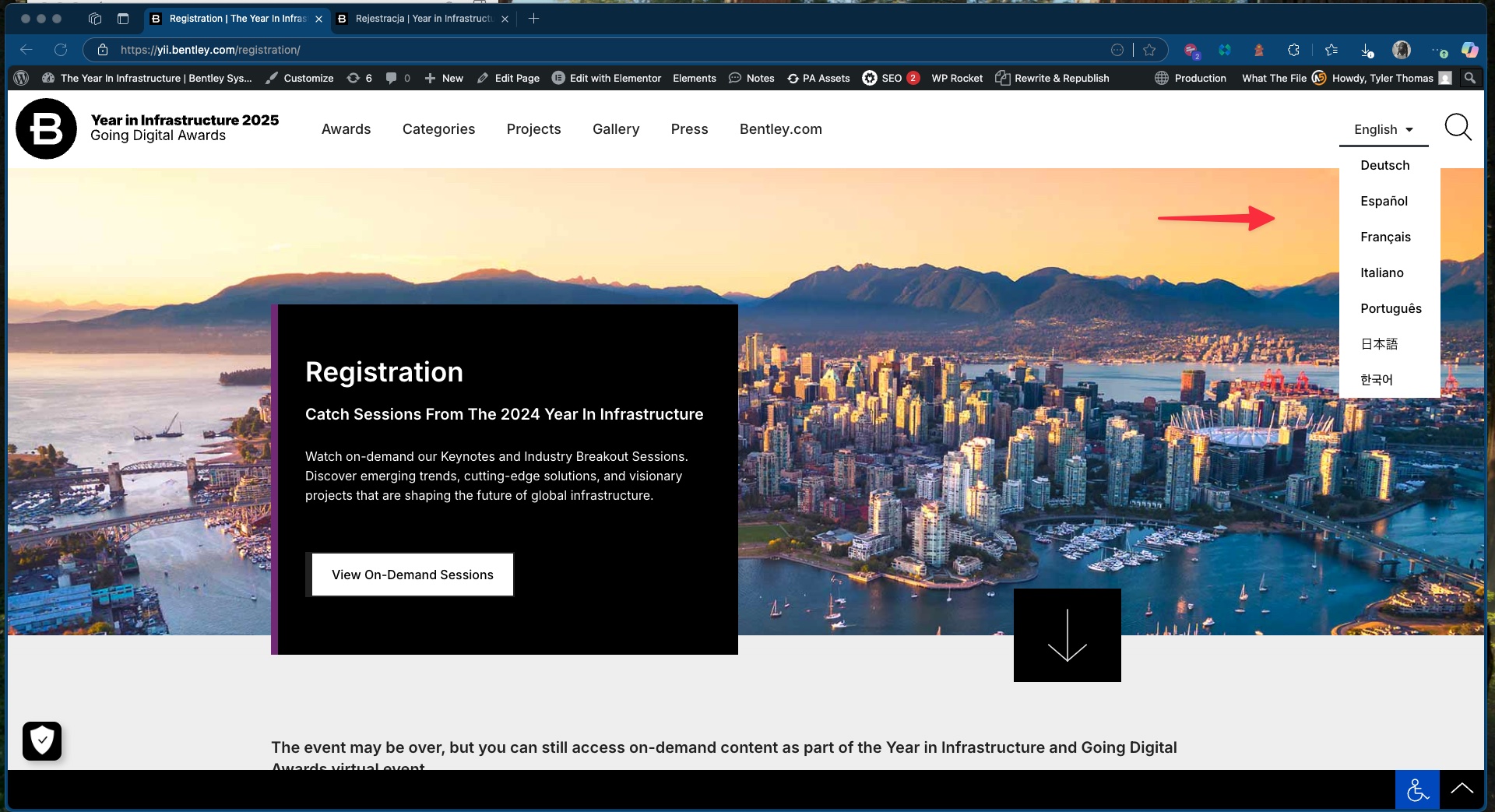
Task: Open Howdy, Tyler Thomas account menu
Action: 1391,78
